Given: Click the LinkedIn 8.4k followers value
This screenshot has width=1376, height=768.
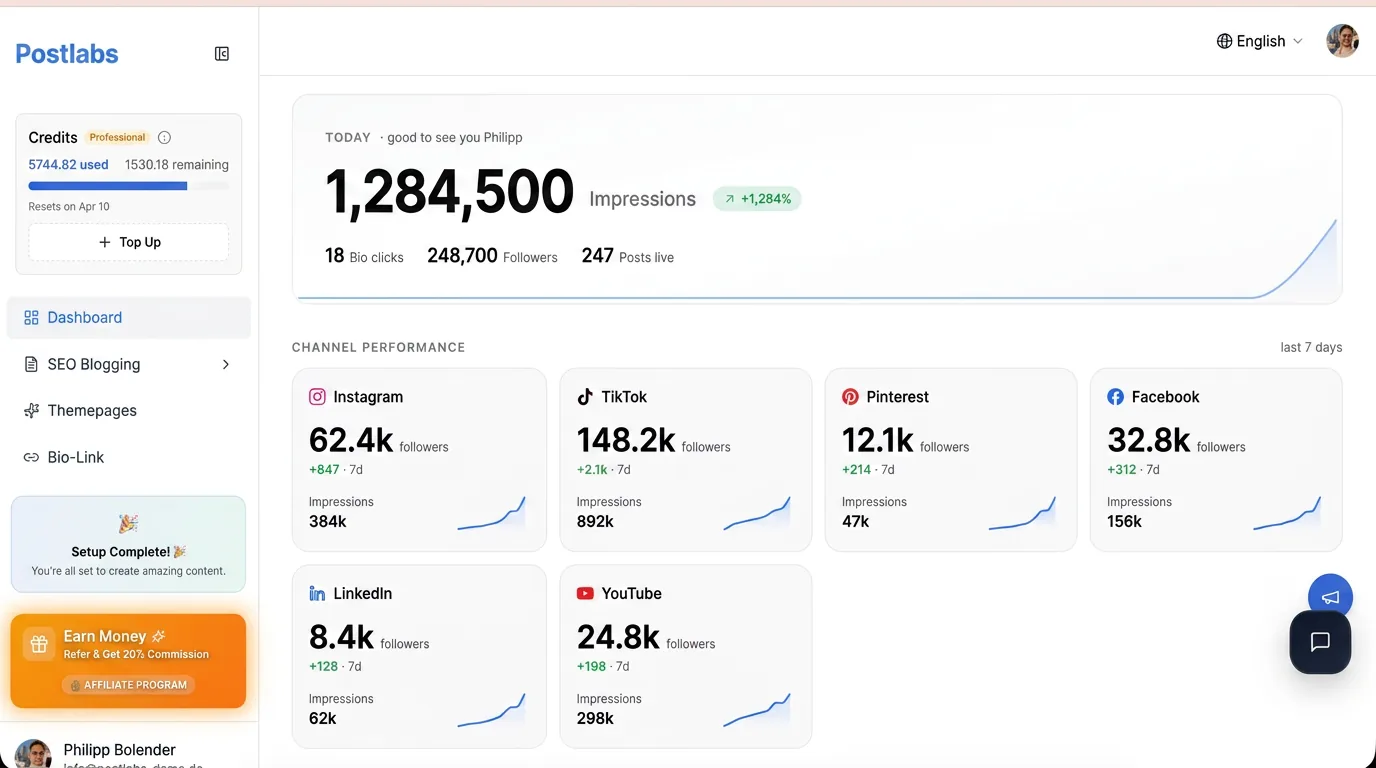Looking at the screenshot, I should tap(341, 637).
